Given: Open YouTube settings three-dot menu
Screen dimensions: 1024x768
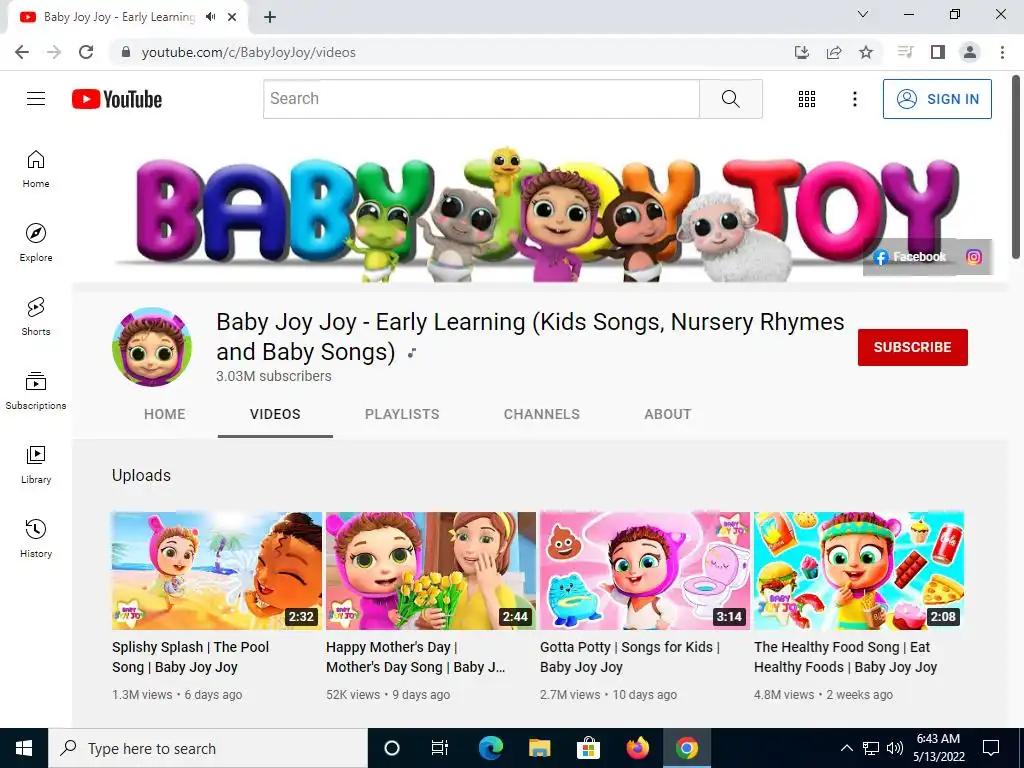Looking at the screenshot, I should point(855,99).
